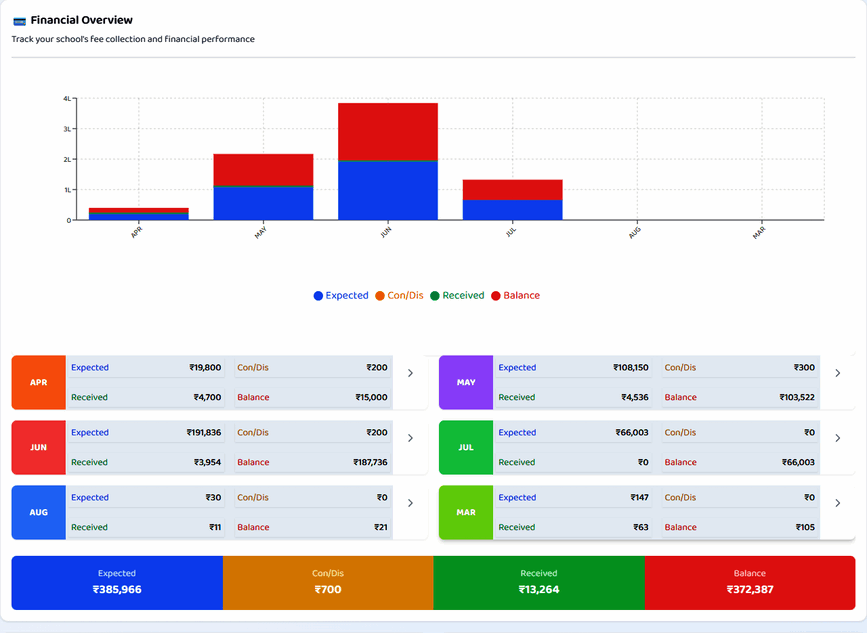Select the purple MAY month tile
The height and width of the screenshot is (633, 867).
[x=466, y=383]
